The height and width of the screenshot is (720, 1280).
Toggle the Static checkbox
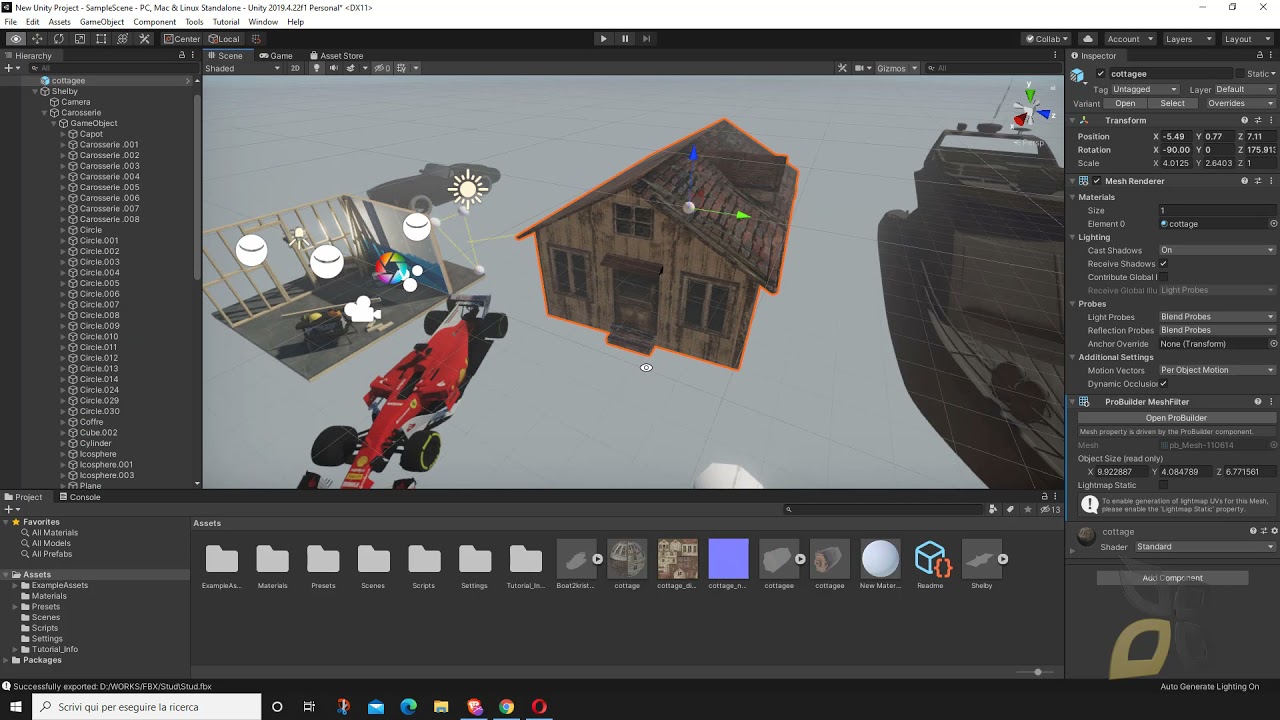click(1240, 74)
